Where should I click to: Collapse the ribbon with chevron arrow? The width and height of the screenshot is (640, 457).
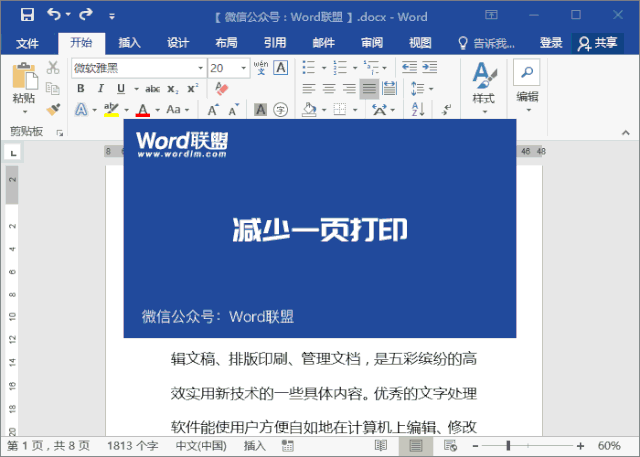pyautogui.click(x=625, y=133)
